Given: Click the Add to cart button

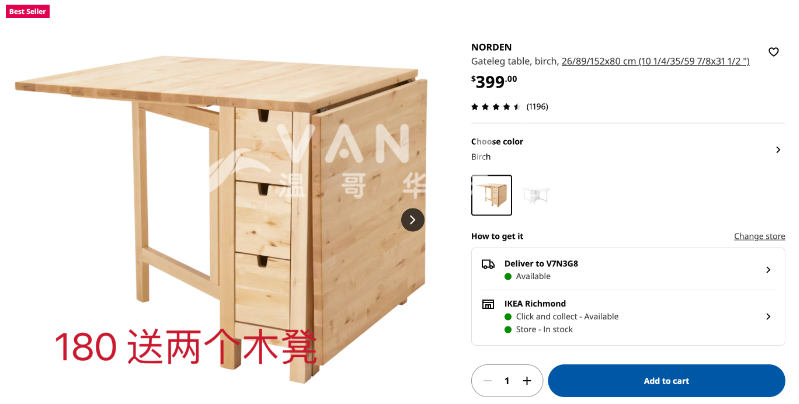Looking at the screenshot, I should (x=666, y=381).
